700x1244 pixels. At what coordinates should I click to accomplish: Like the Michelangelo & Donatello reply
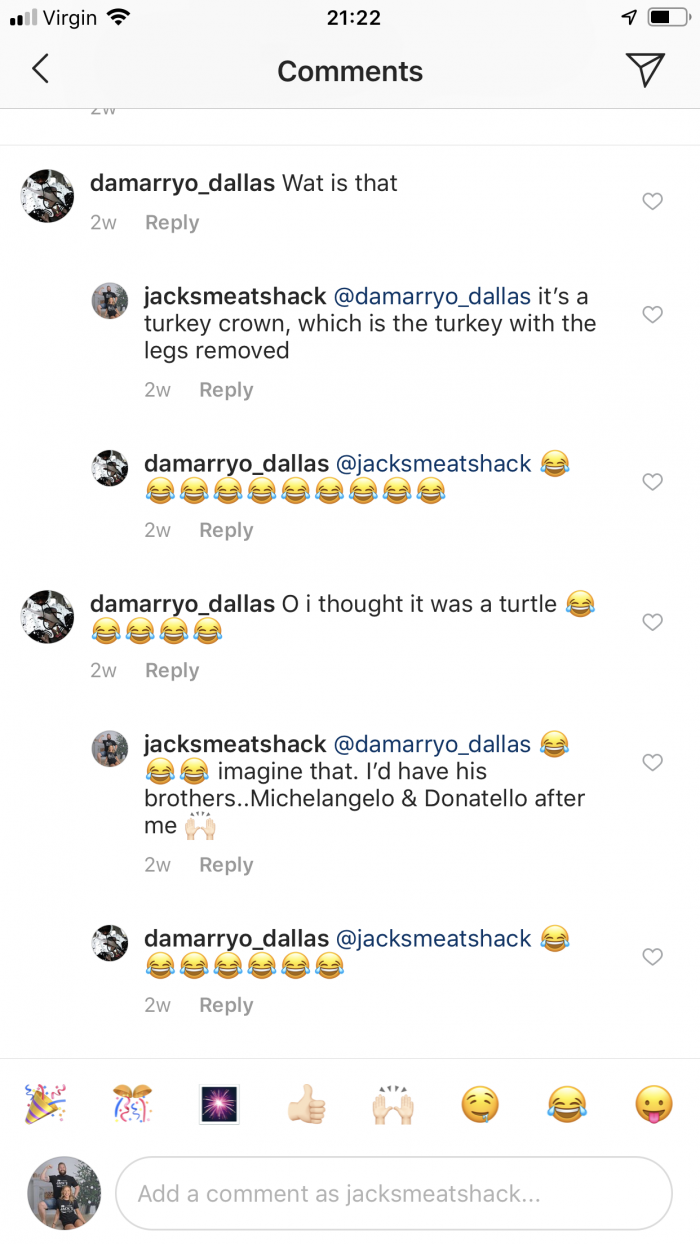[x=652, y=763]
